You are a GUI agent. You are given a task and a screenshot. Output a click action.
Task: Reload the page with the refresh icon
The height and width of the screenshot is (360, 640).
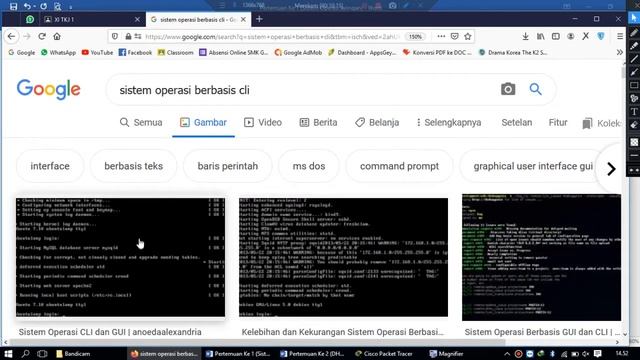coord(42,36)
